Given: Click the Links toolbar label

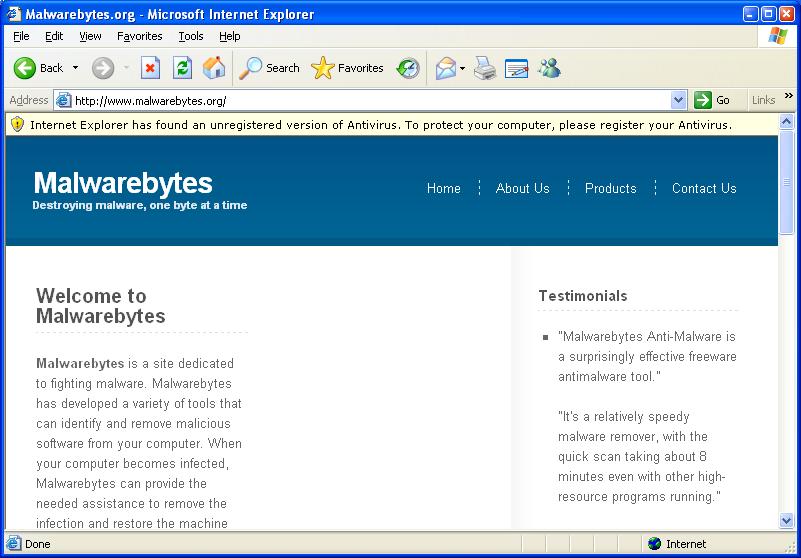Looking at the screenshot, I should (764, 100).
